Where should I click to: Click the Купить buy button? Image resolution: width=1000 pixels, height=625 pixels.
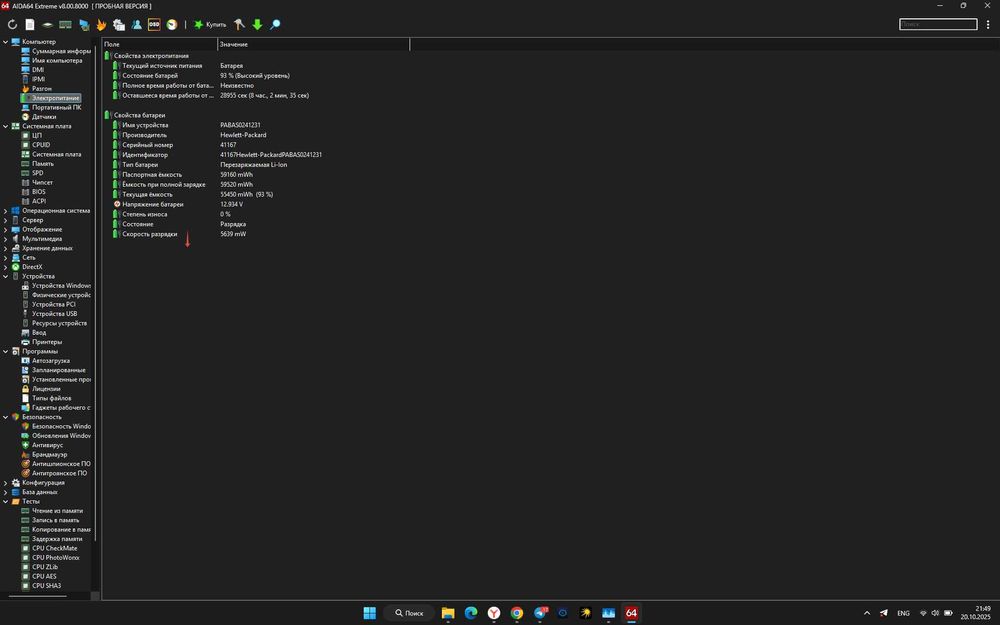(210, 24)
